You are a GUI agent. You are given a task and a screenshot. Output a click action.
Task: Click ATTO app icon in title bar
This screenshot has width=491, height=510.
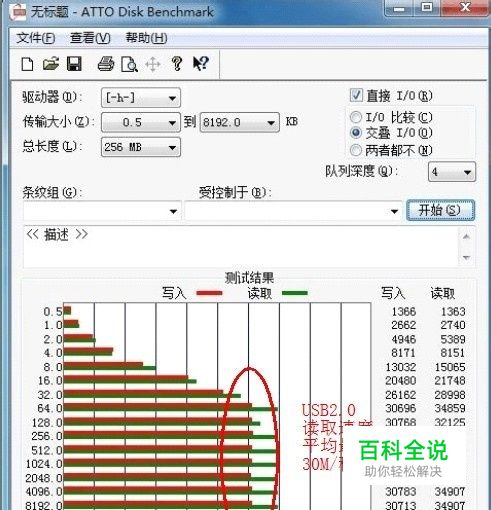tap(18, 12)
